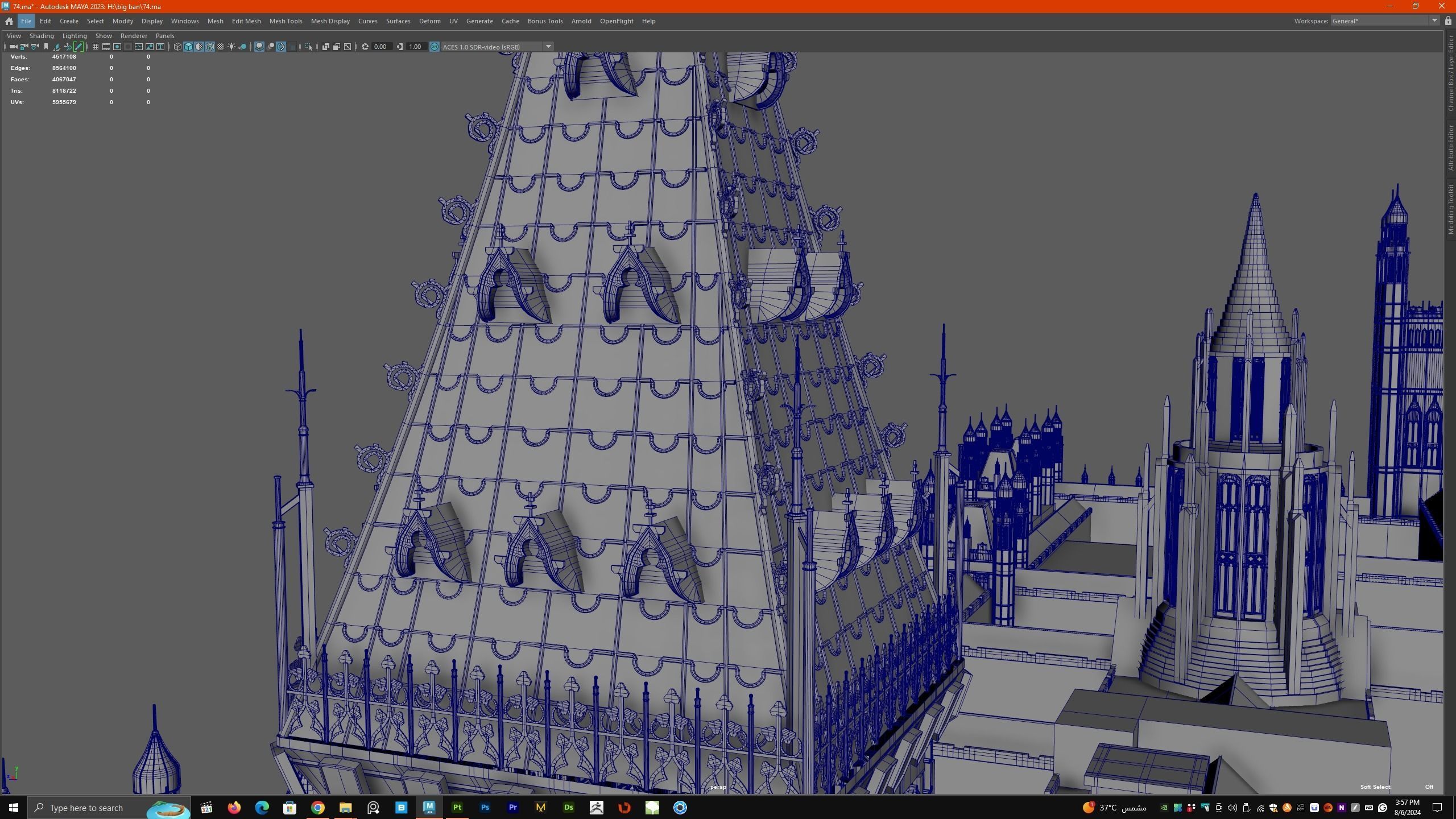
Task: Toggle the viewport Grid display
Action: pos(96,47)
